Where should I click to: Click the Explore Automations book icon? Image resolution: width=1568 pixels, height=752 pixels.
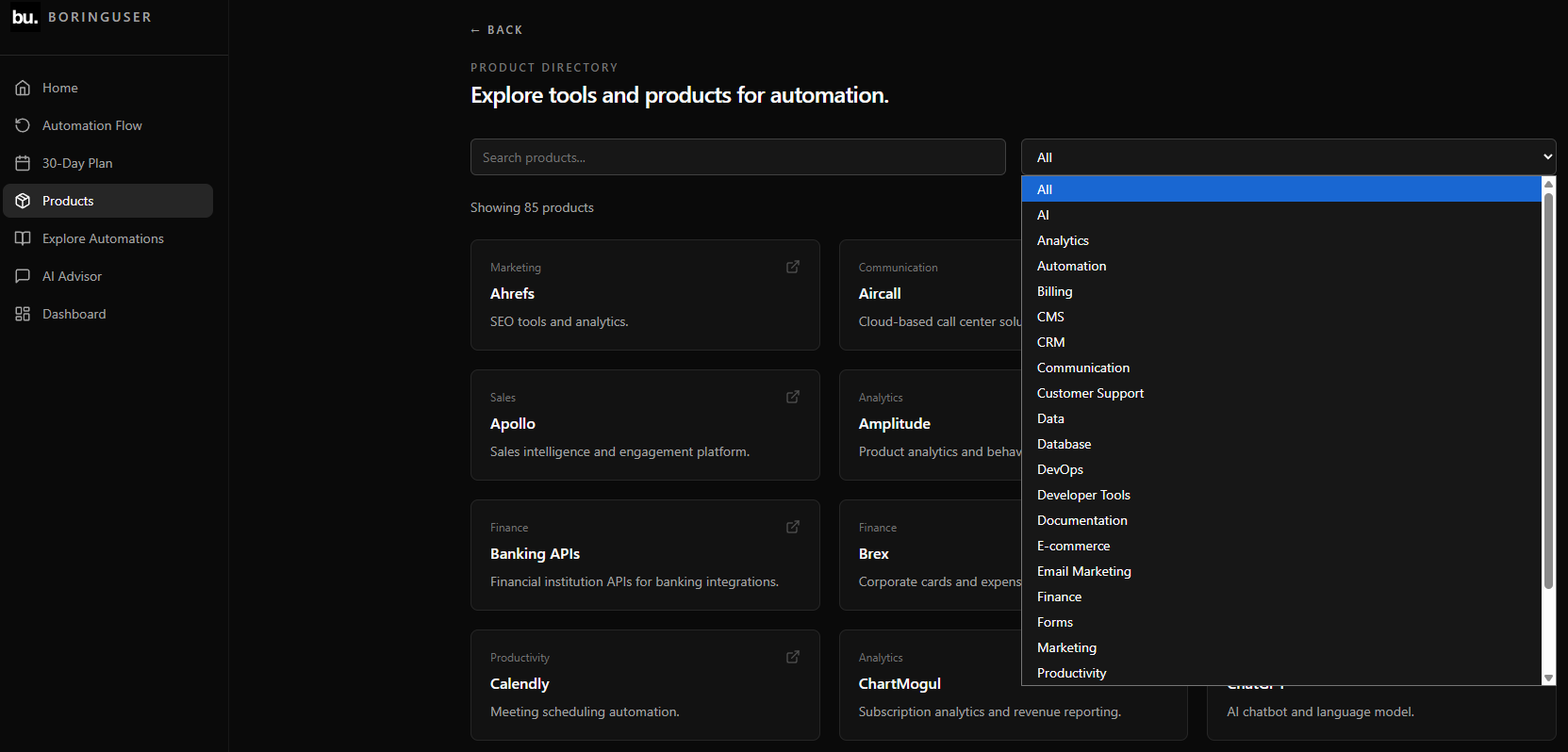[x=23, y=238]
